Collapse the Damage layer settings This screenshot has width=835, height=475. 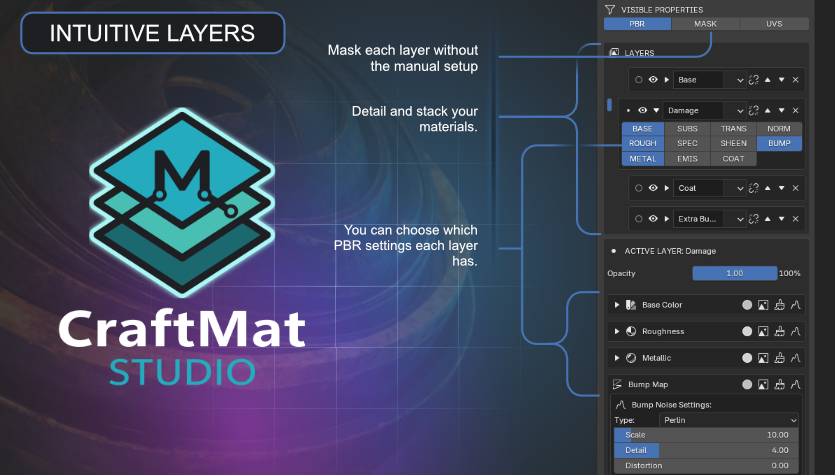coord(656,110)
